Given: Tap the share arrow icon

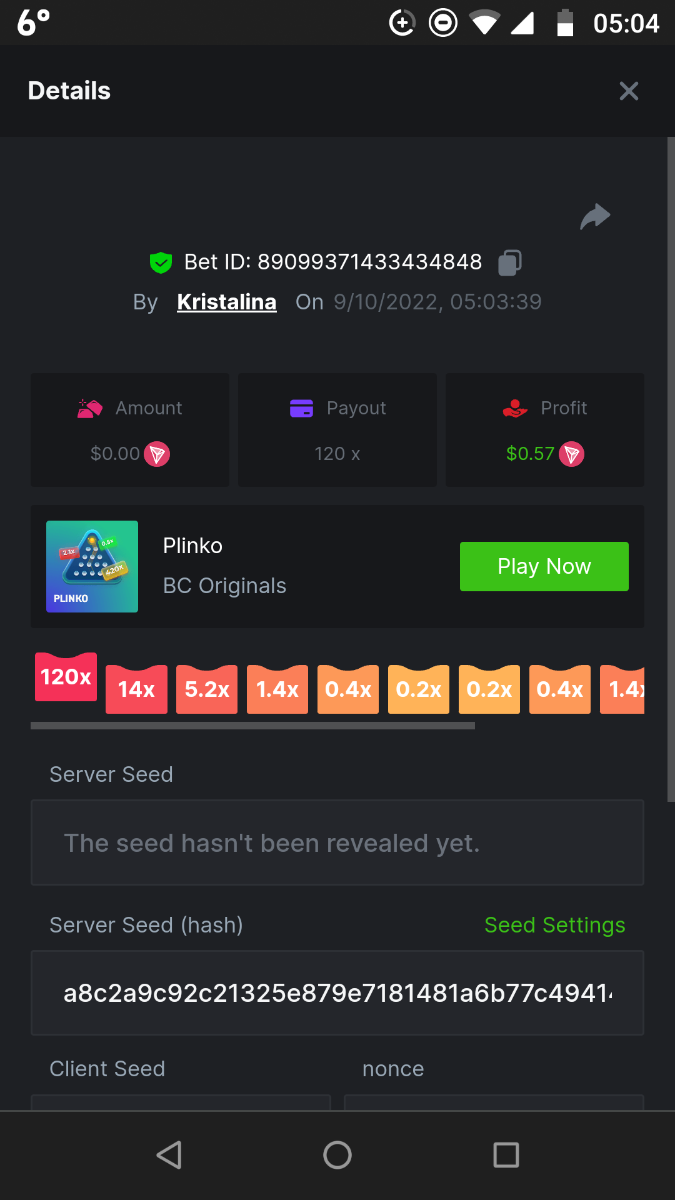Looking at the screenshot, I should [x=595, y=216].
